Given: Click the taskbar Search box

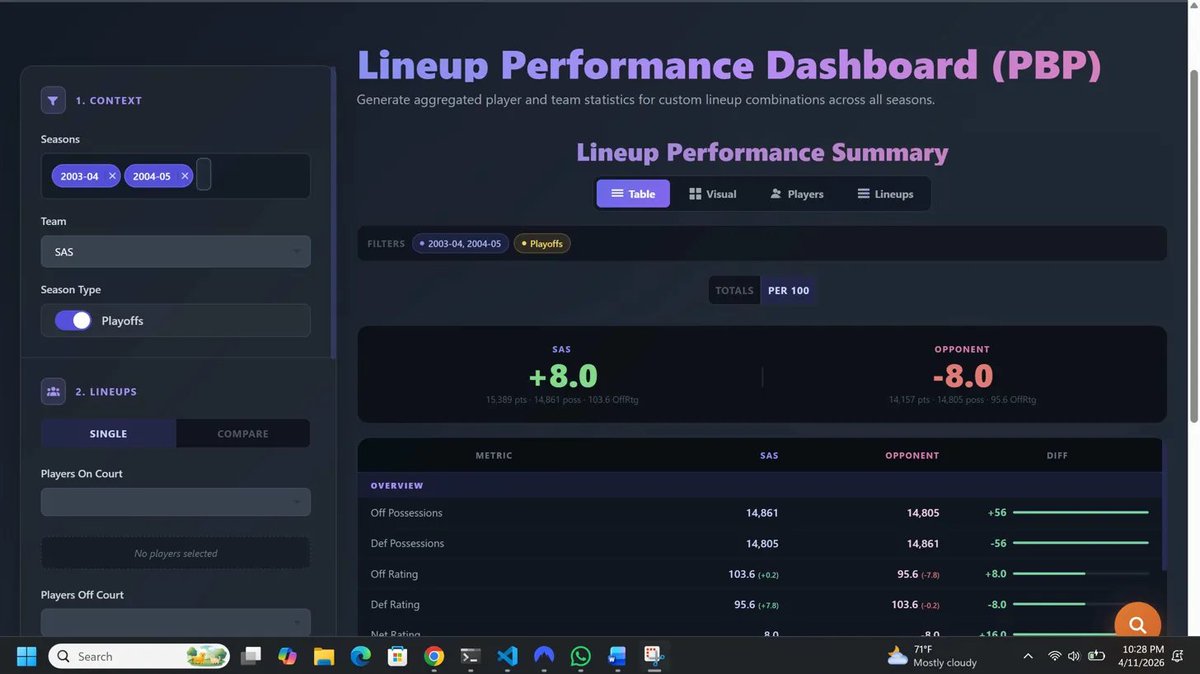Looking at the screenshot, I should [139, 656].
